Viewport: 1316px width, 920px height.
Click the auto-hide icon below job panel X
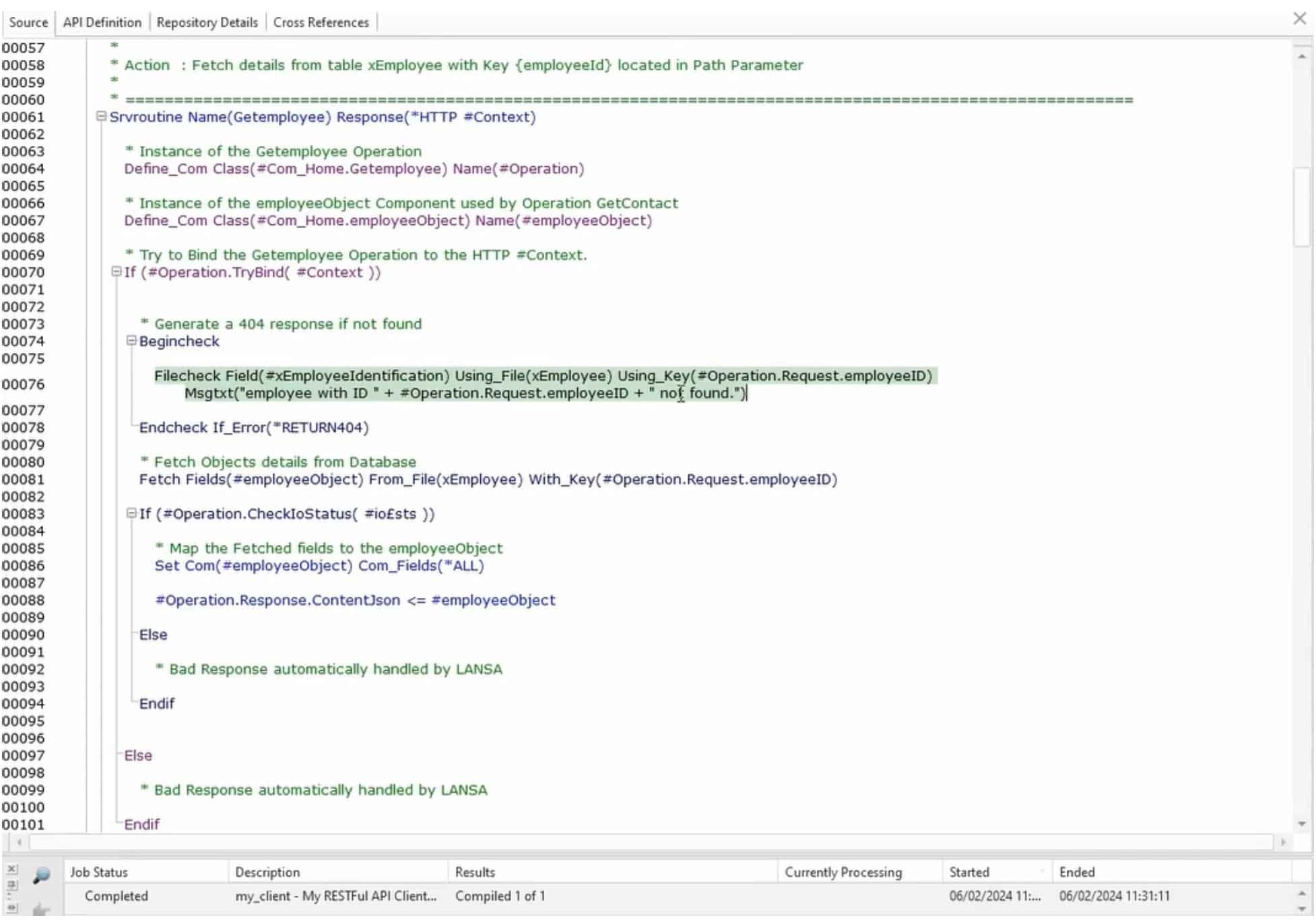[x=11, y=885]
